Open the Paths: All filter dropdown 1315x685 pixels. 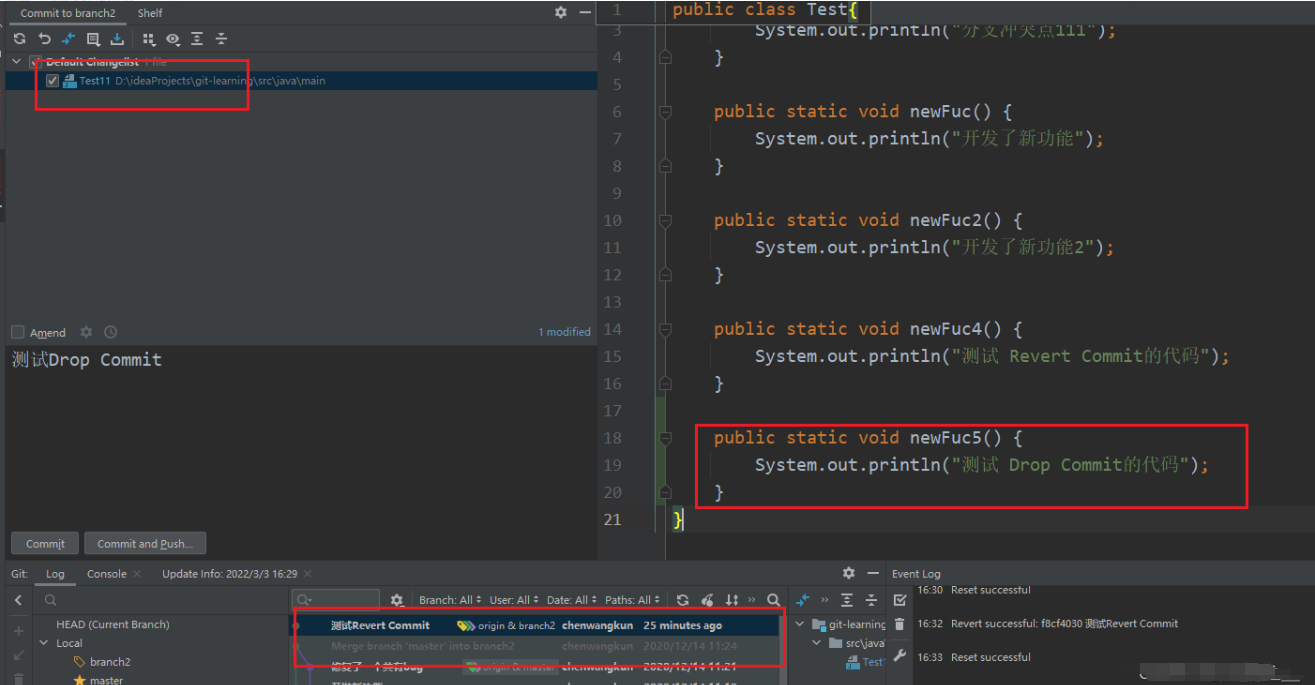[x=633, y=600]
